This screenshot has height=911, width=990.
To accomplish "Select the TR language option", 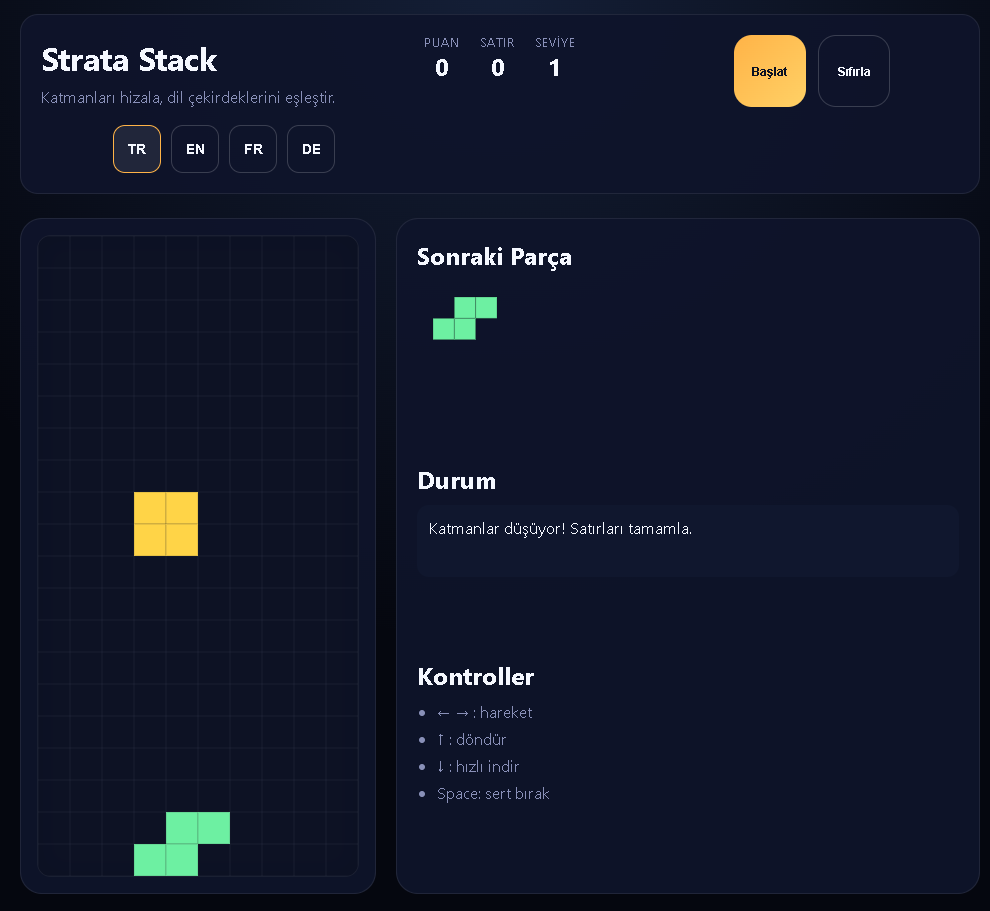I will point(137,149).
